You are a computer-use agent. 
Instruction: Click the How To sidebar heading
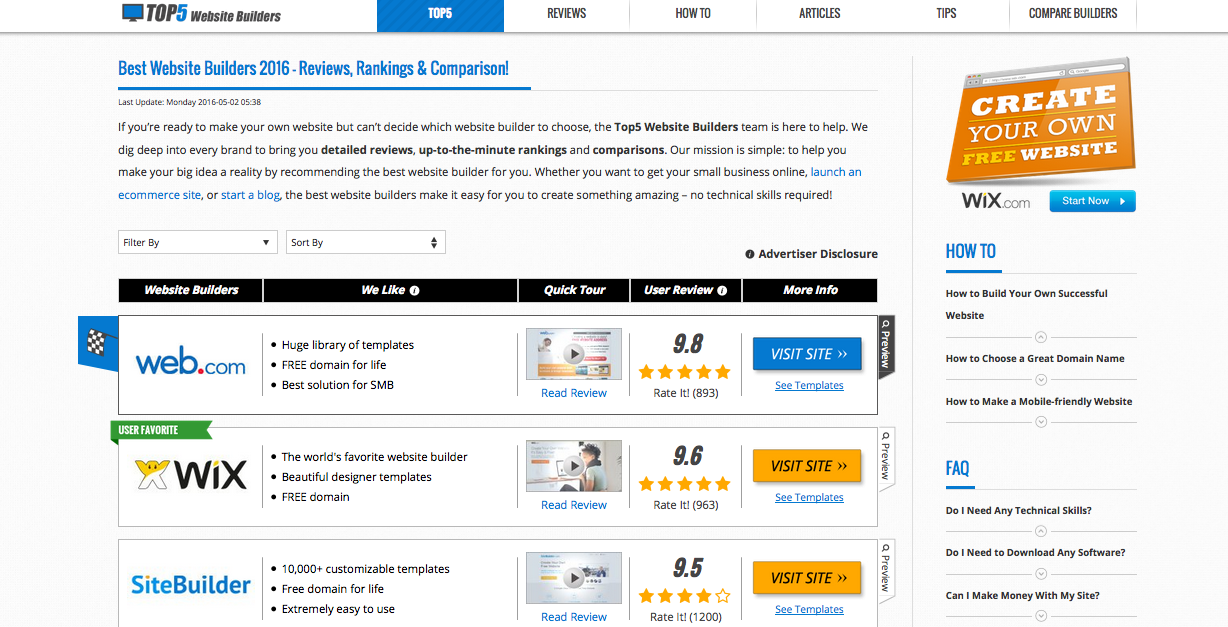click(x=971, y=251)
